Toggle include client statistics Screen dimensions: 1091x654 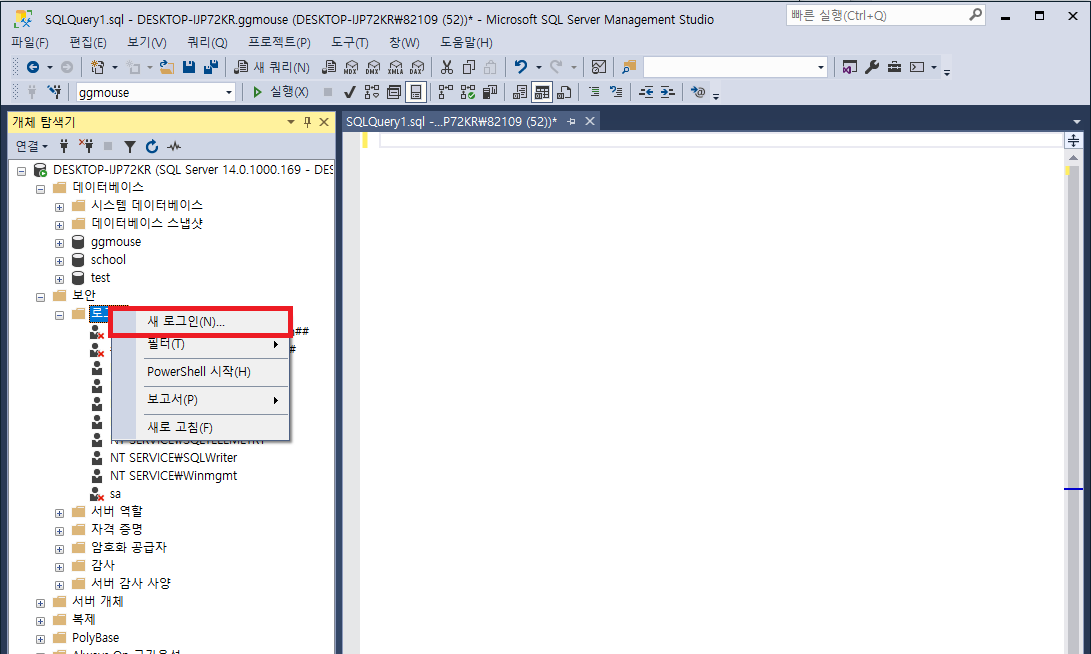pos(491,92)
